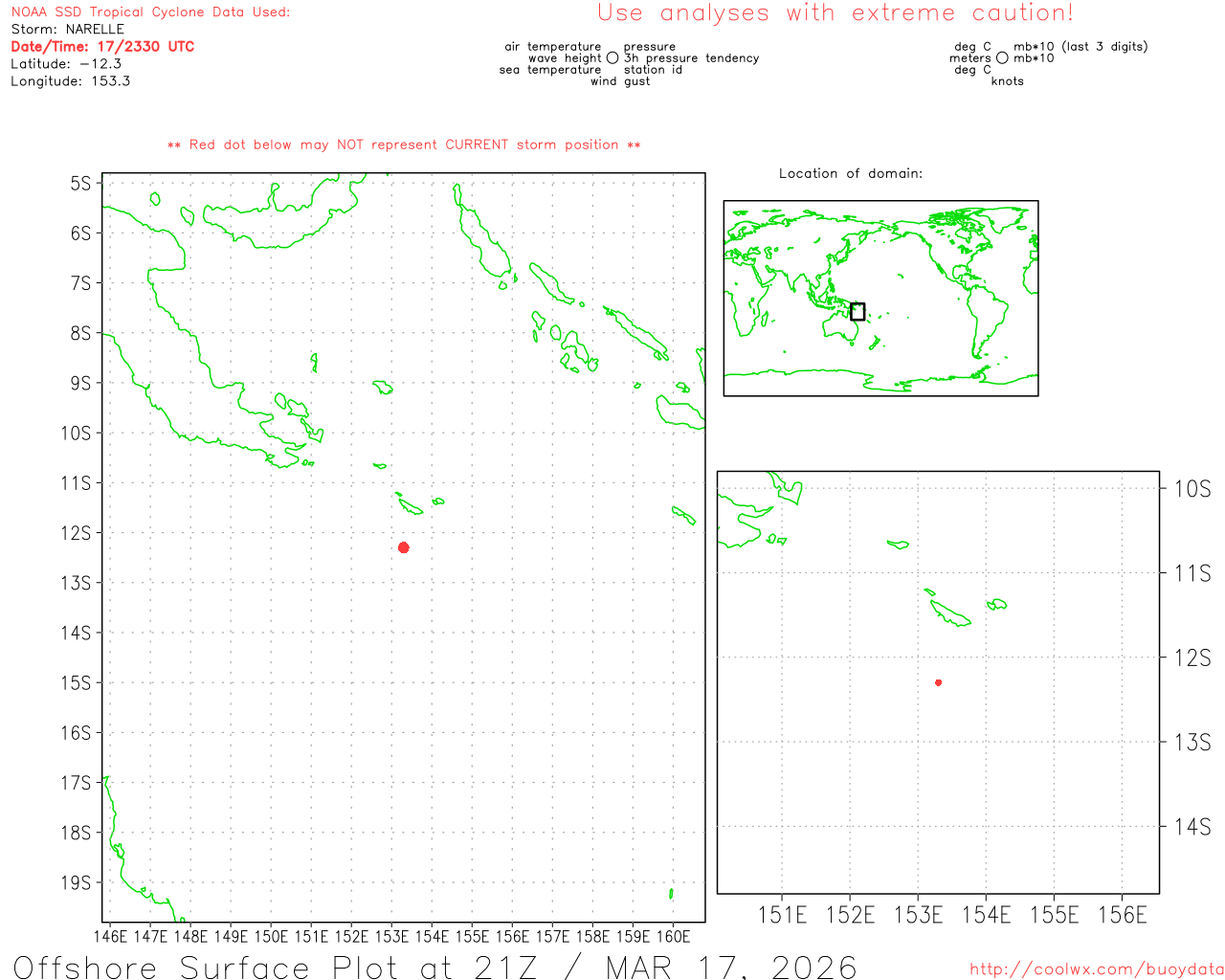Click the "Location of domain:" label
This screenshot has height=980, width=1225.
pos(850,174)
